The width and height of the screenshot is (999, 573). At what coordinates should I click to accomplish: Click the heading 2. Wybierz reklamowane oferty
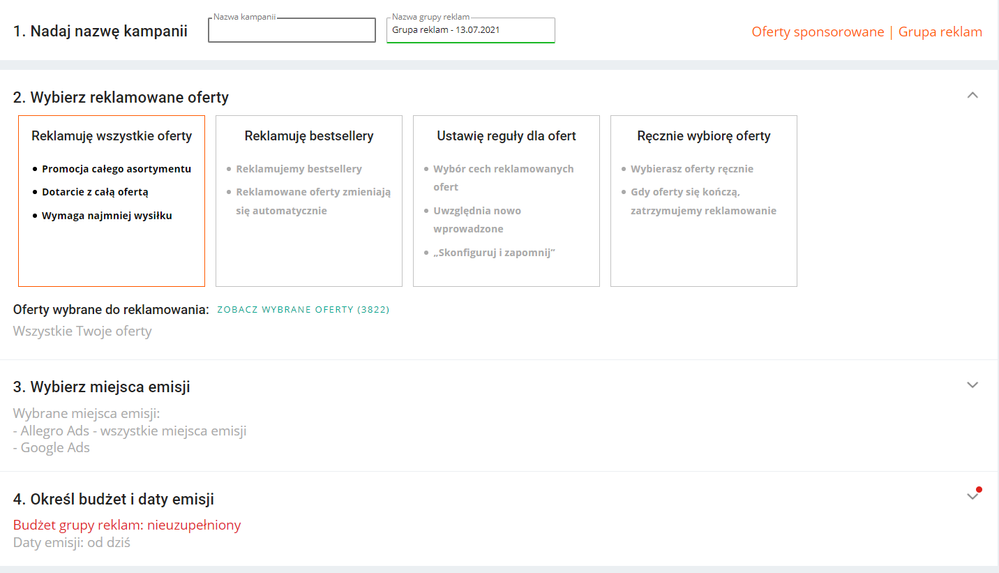(x=121, y=97)
